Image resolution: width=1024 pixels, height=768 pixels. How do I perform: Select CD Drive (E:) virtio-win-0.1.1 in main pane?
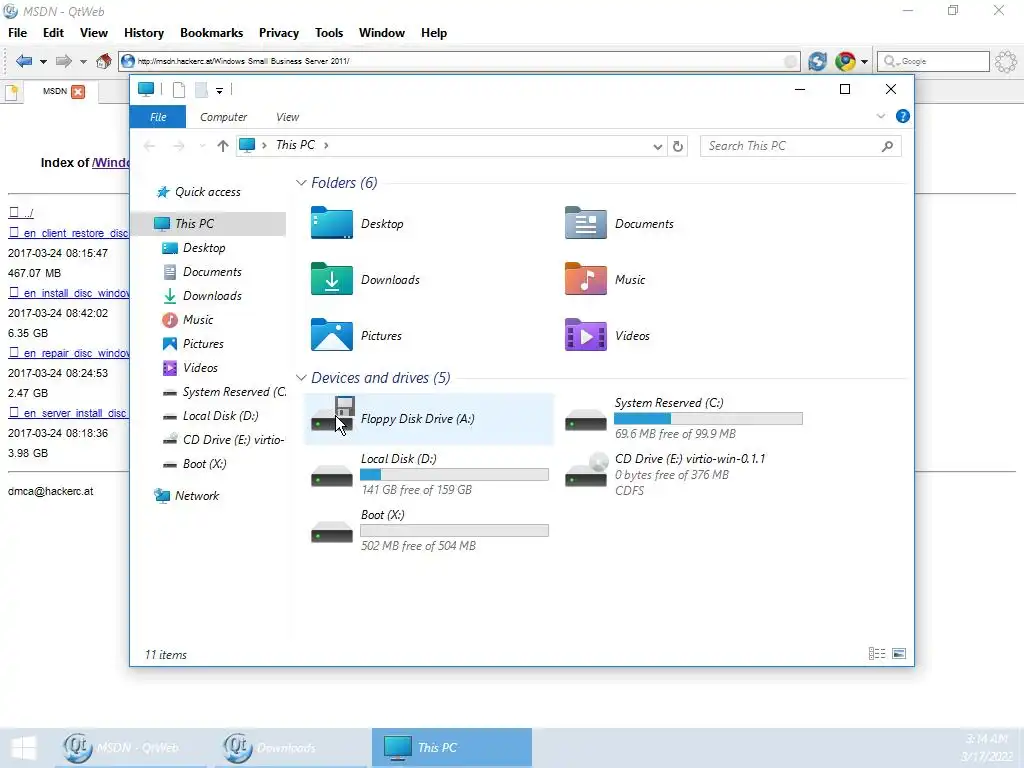tap(684, 475)
